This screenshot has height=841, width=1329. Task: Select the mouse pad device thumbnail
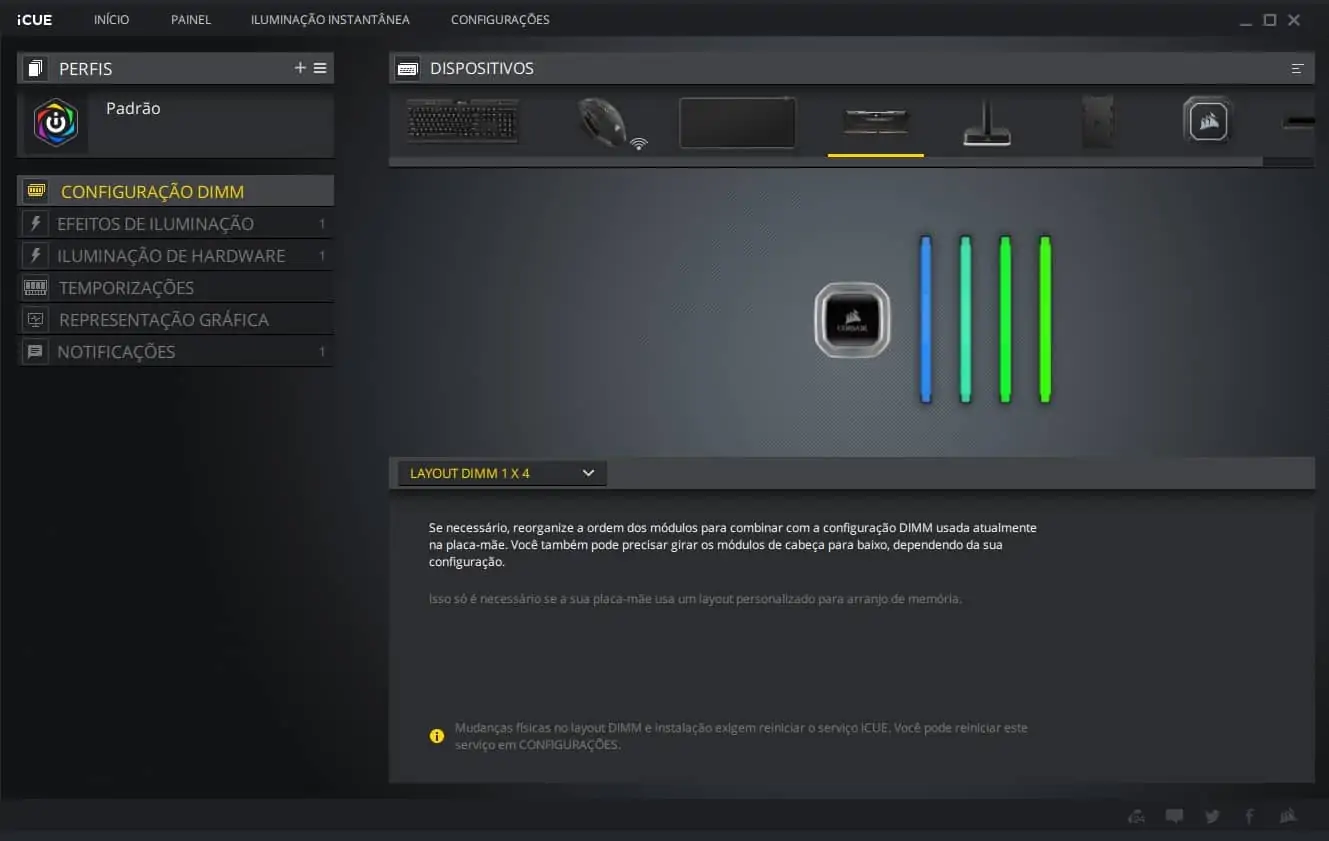pos(737,123)
